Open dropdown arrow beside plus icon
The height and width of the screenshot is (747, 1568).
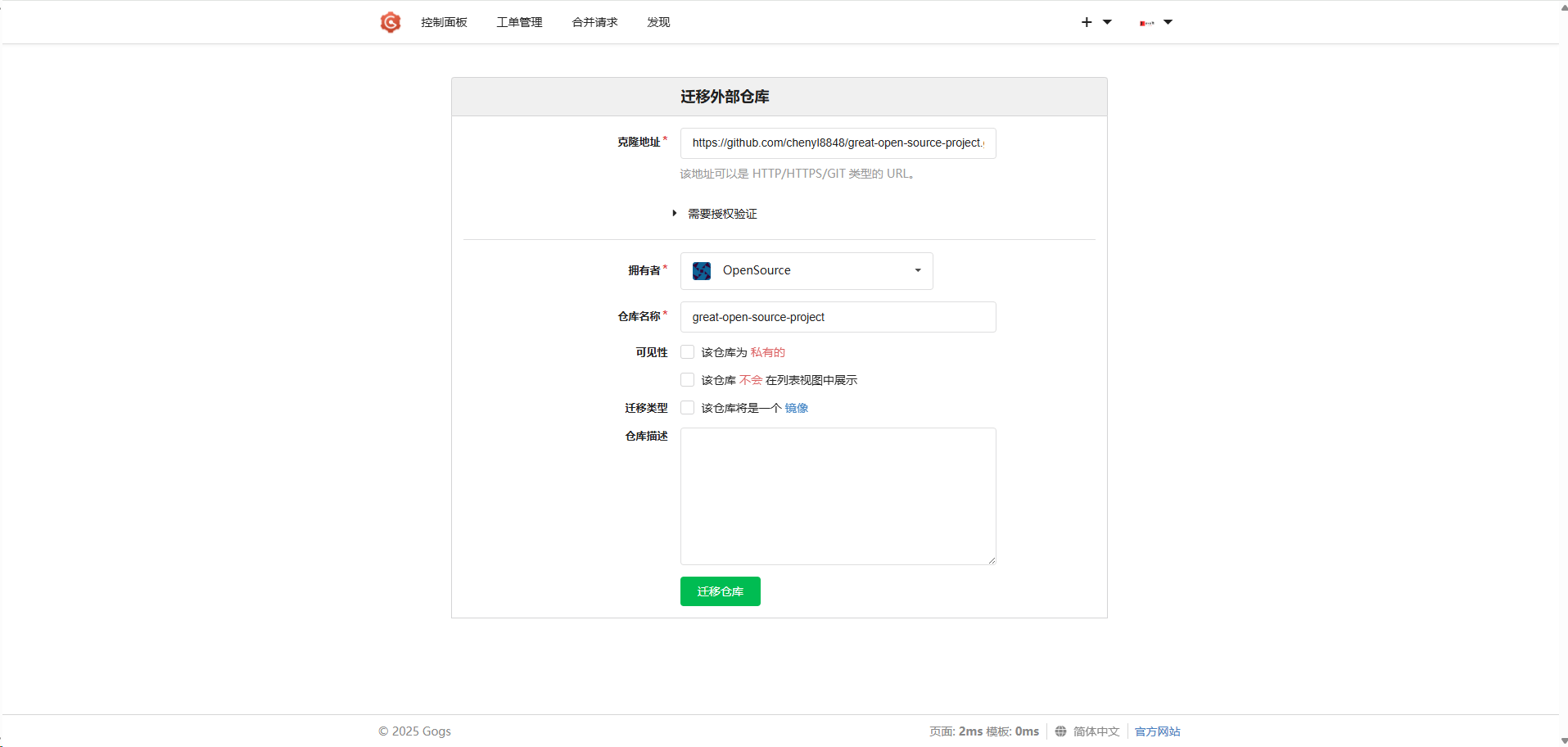click(1107, 22)
